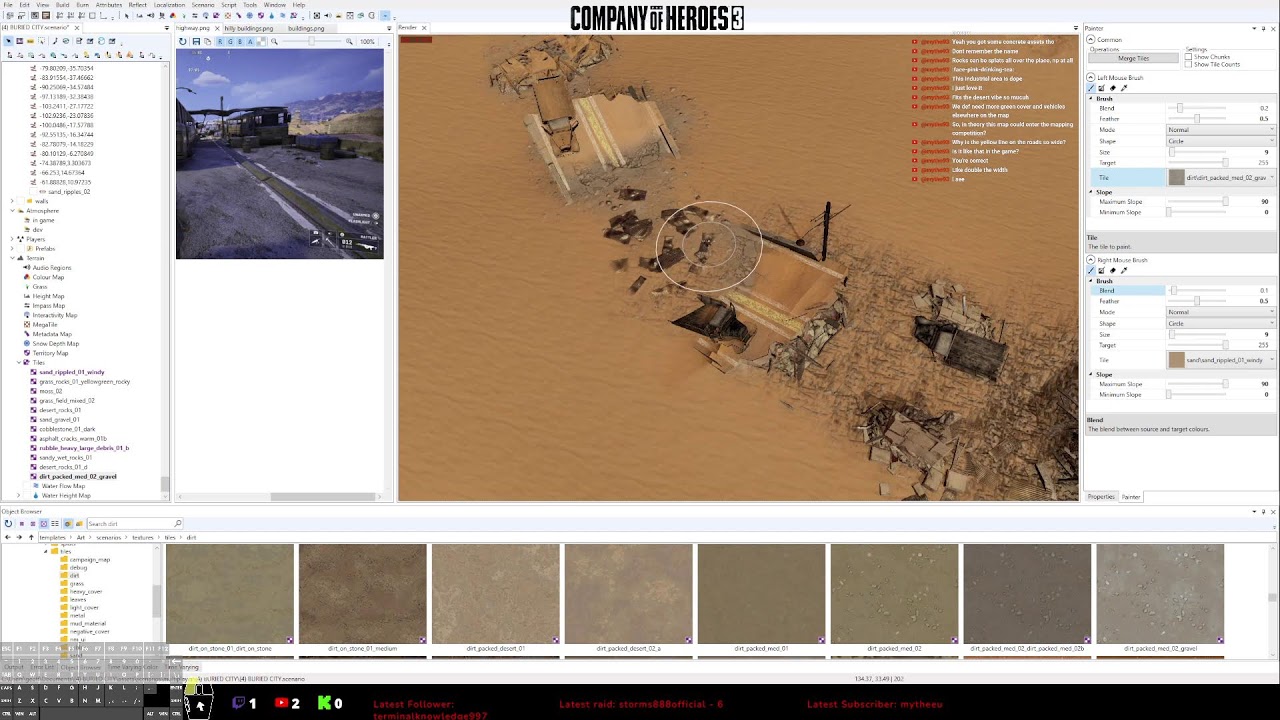Collapse the Tiles tree node
The width and height of the screenshot is (1280, 720).
[21, 363]
